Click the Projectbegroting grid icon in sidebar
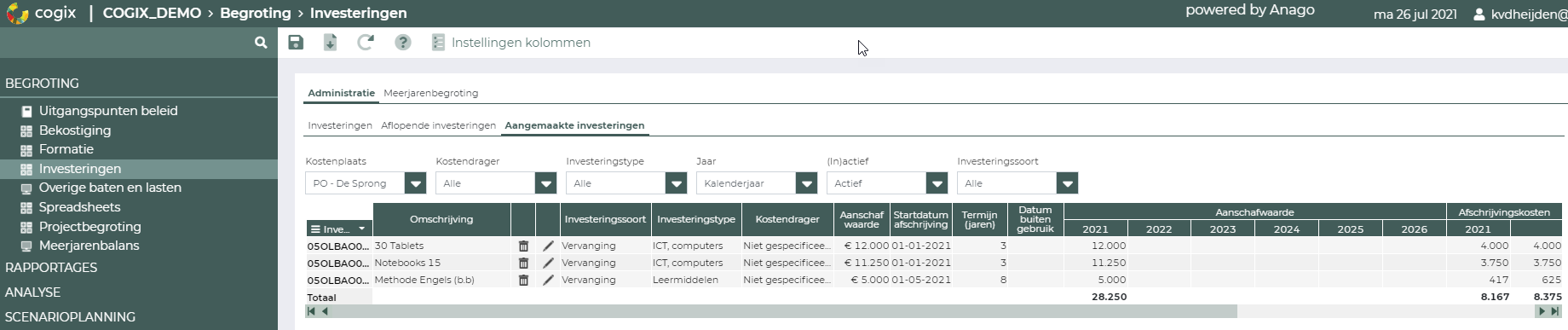 click(26, 228)
